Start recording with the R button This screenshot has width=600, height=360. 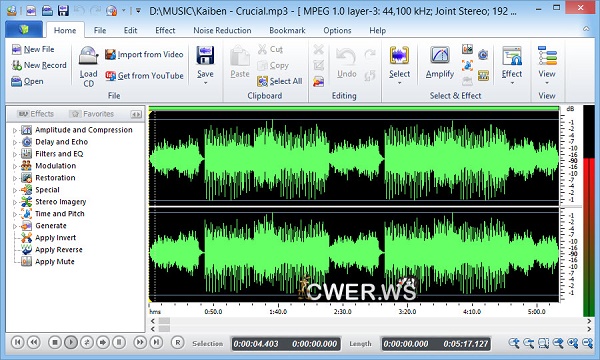(x=178, y=342)
